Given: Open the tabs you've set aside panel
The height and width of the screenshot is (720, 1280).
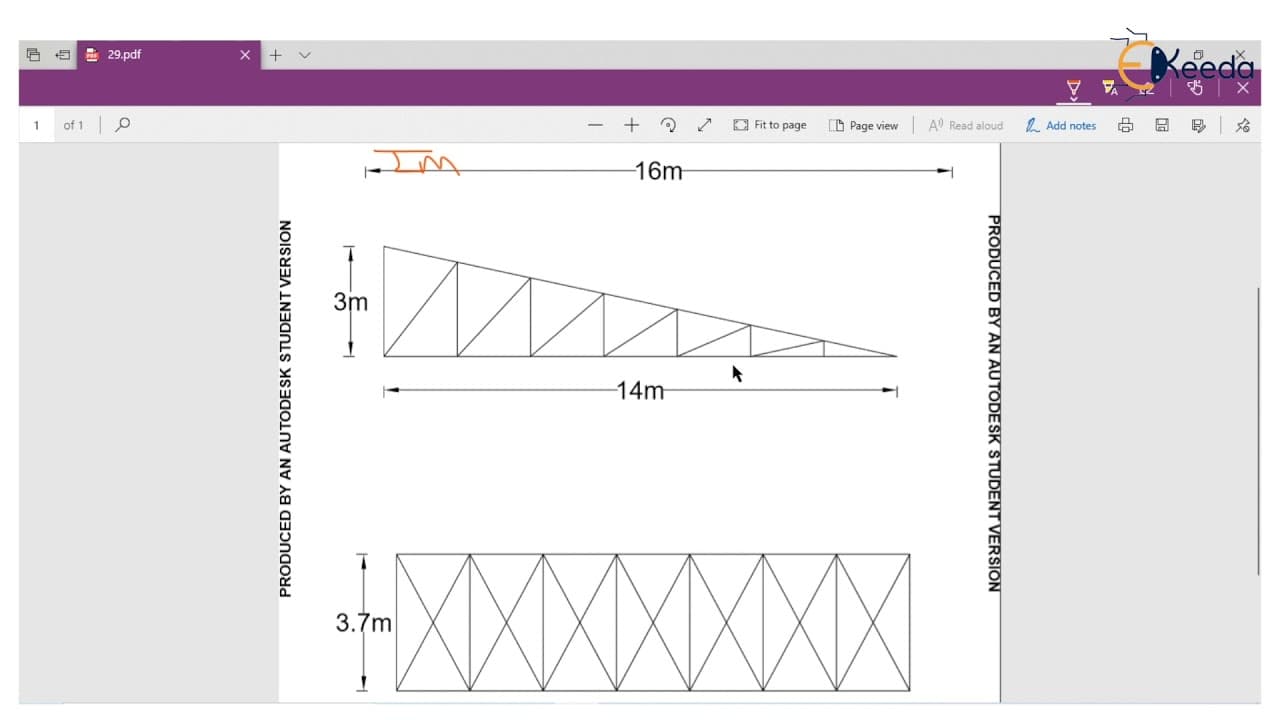Looking at the screenshot, I should [x=33, y=55].
